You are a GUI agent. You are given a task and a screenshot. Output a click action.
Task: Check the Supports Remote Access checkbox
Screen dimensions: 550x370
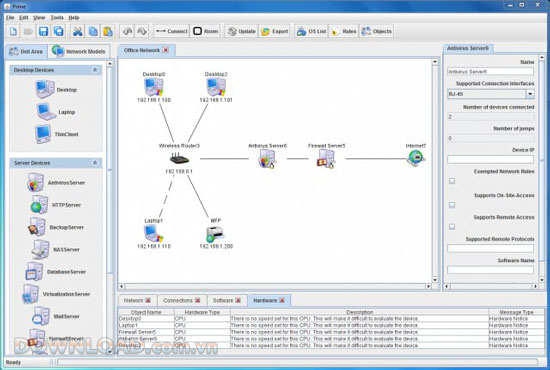452,227
